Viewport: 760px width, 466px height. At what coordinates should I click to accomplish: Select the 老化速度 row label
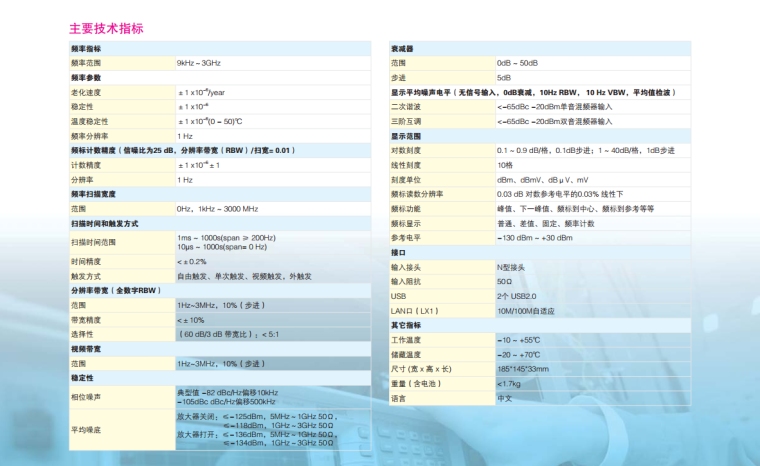[x=86, y=91]
